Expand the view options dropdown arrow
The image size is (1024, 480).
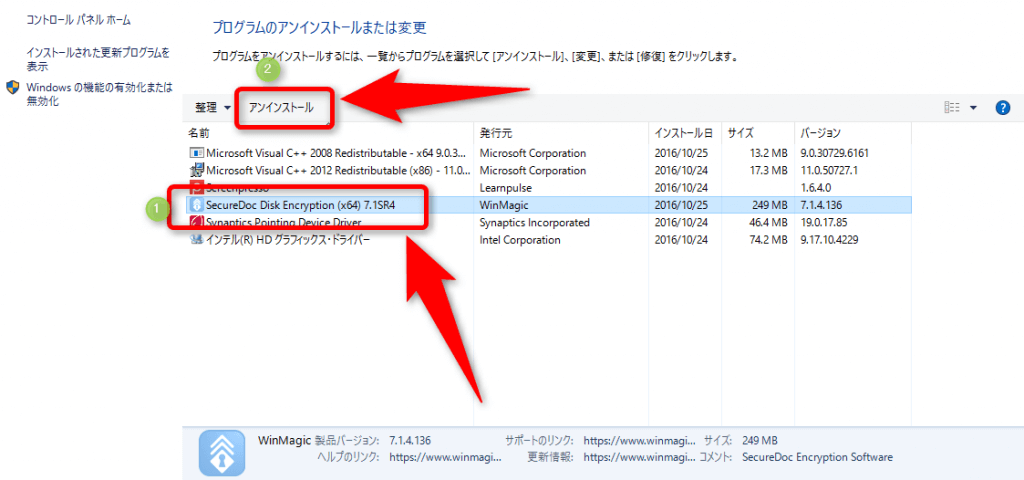pyautogui.click(x=974, y=108)
